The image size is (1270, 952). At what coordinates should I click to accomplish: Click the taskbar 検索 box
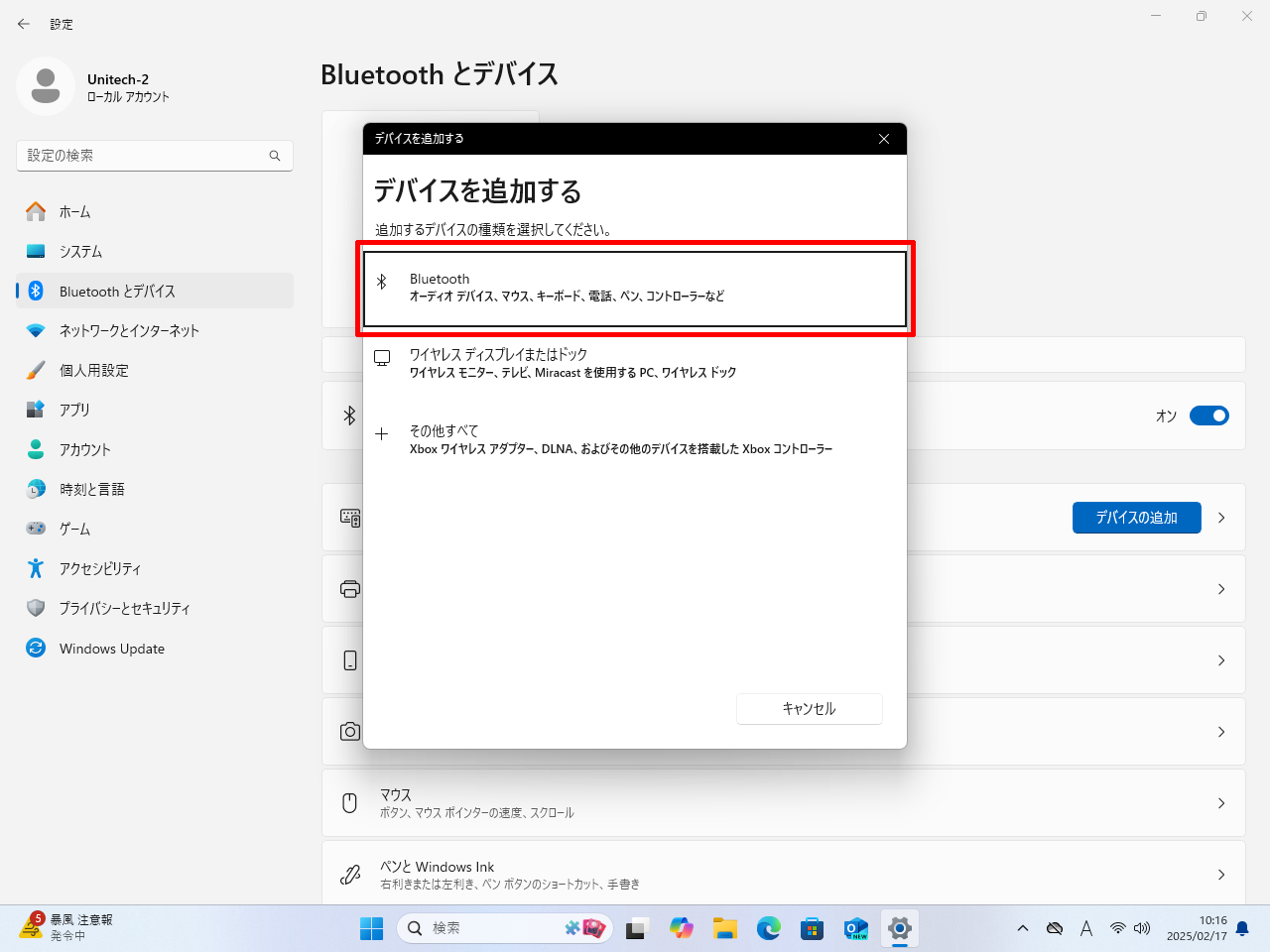pyautogui.click(x=505, y=928)
